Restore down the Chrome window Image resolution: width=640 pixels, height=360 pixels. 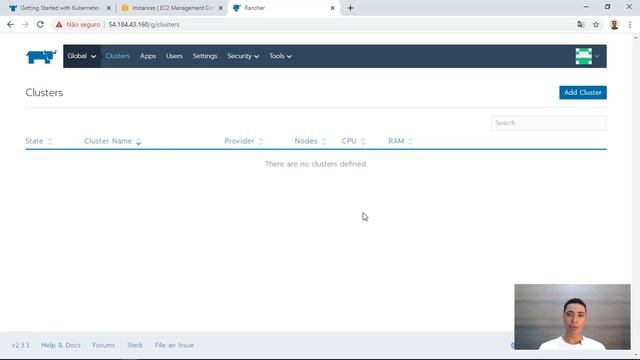tap(607, 7)
